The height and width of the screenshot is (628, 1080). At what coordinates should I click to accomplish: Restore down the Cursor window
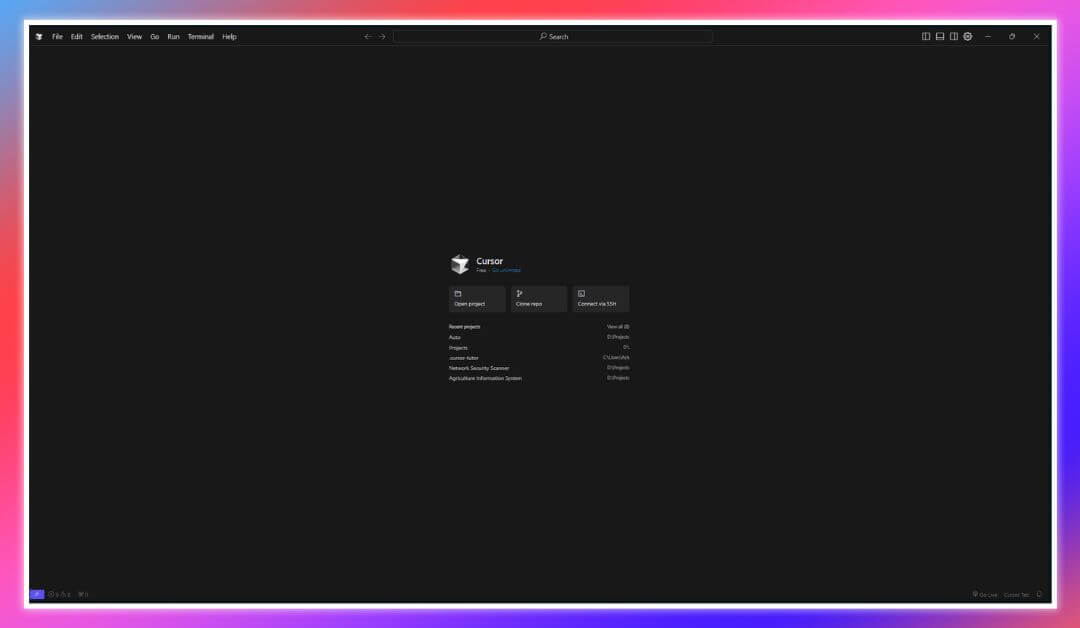(1012, 36)
